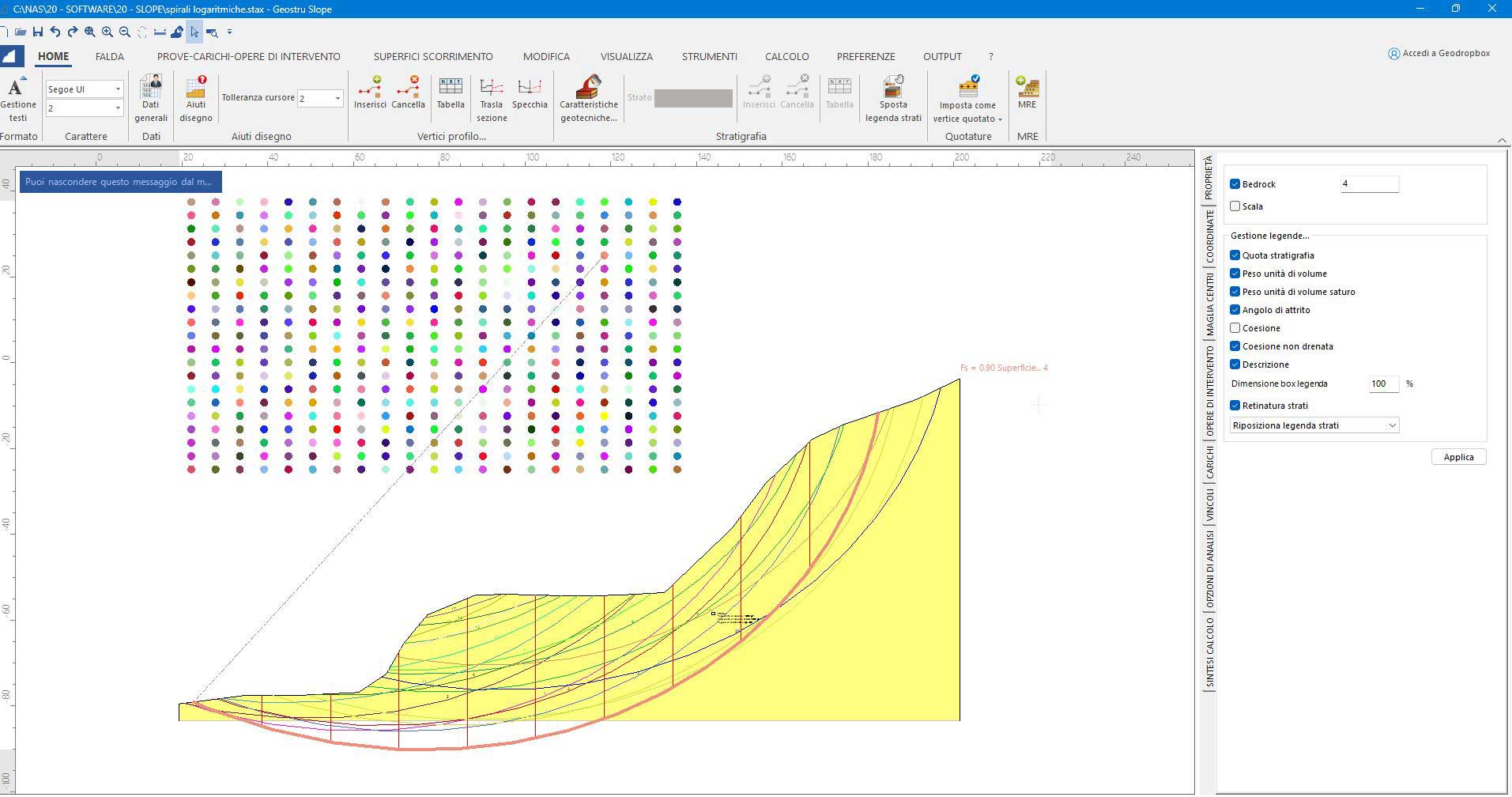Image resolution: width=1512 pixels, height=797 pixels.
Task: Enable the Coesione checkbox
Action: [1235, 328]
